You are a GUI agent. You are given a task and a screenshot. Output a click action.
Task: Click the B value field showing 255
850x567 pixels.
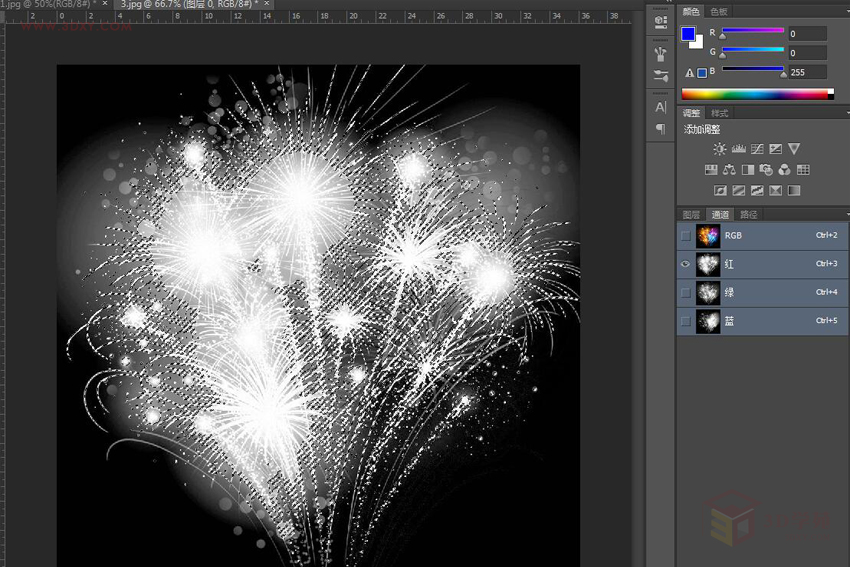[x=807, y=72]
